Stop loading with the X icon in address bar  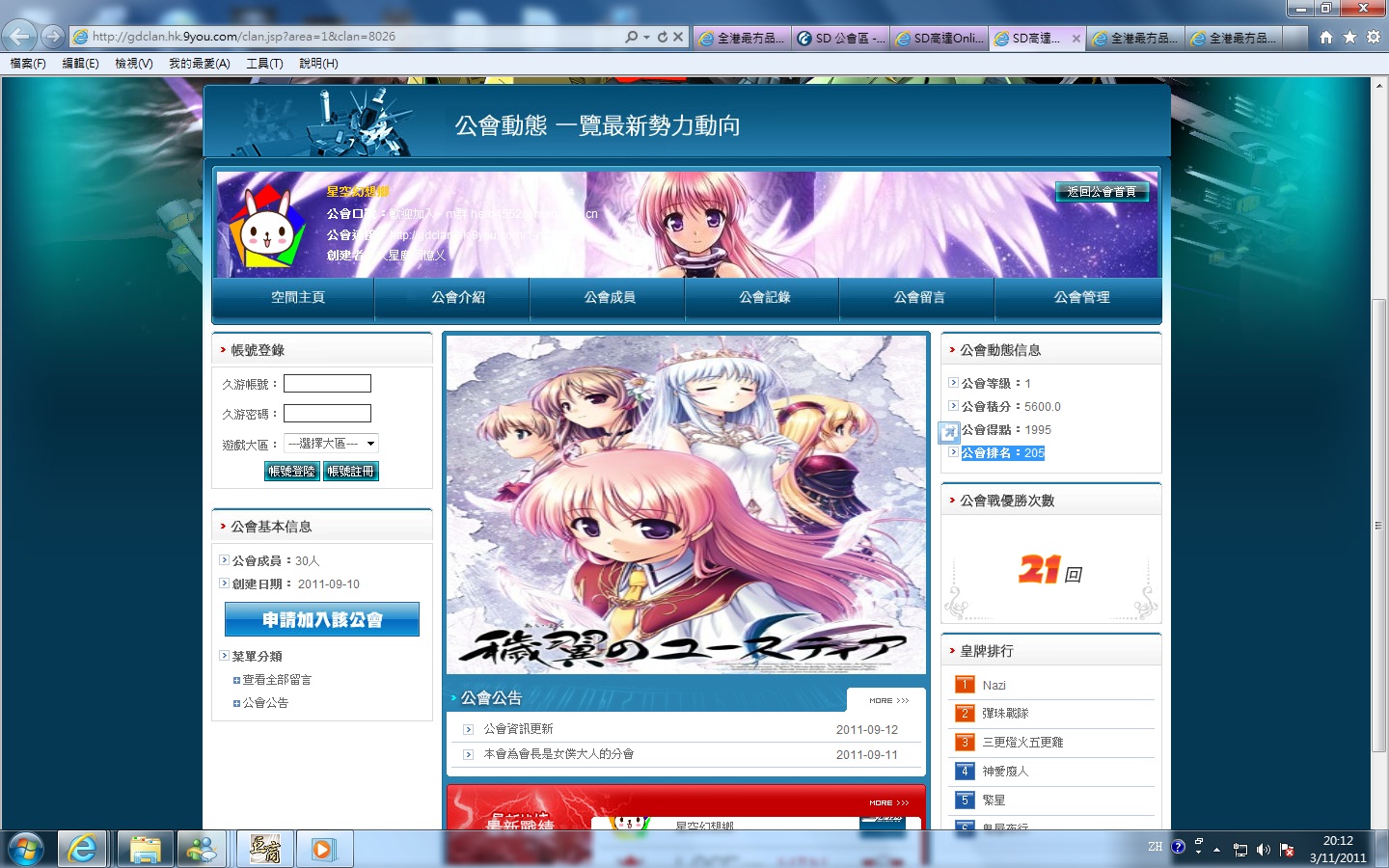(x=678, y=37)
